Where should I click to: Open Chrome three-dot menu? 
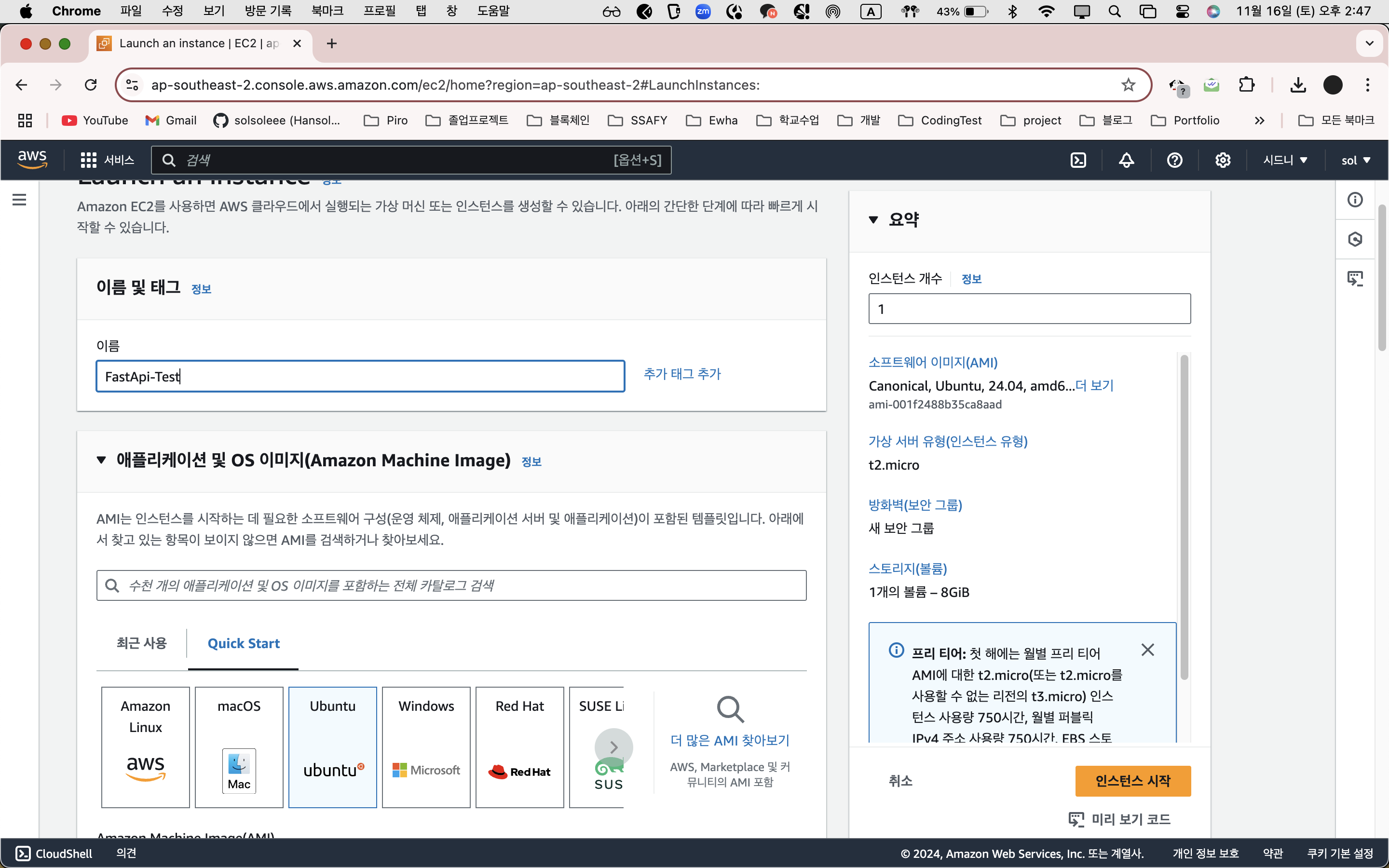(1368, 85)
